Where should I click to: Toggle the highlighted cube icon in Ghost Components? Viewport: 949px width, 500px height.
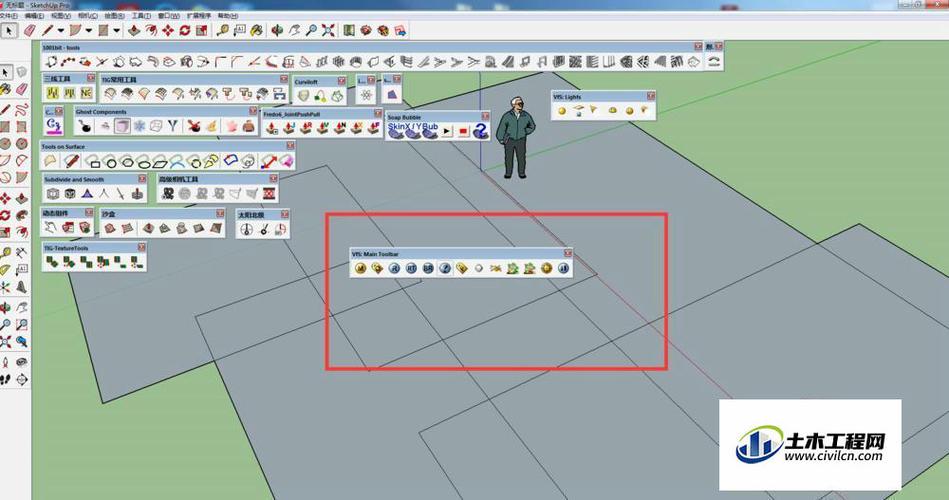121,126
